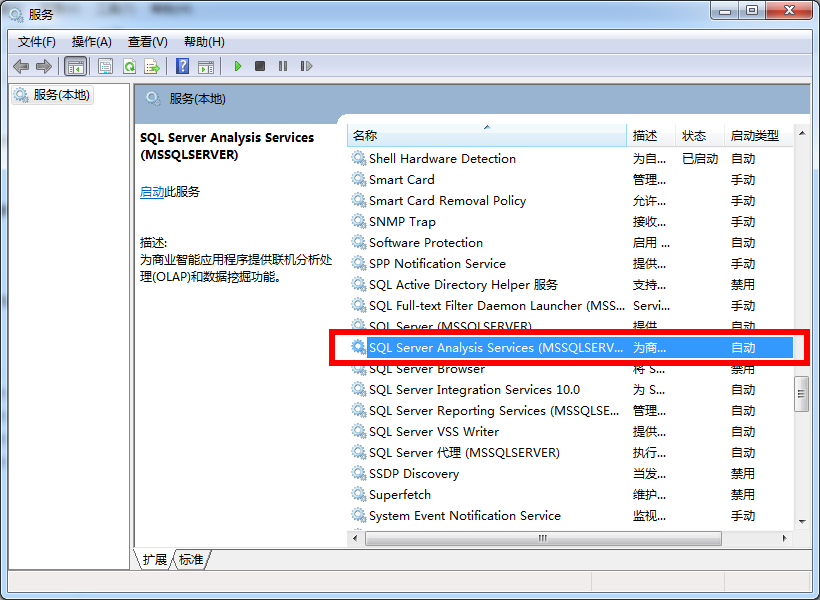
Task: Click the gear icon of Software Protection
Action: pyautogui.click(x=358, y=242)
